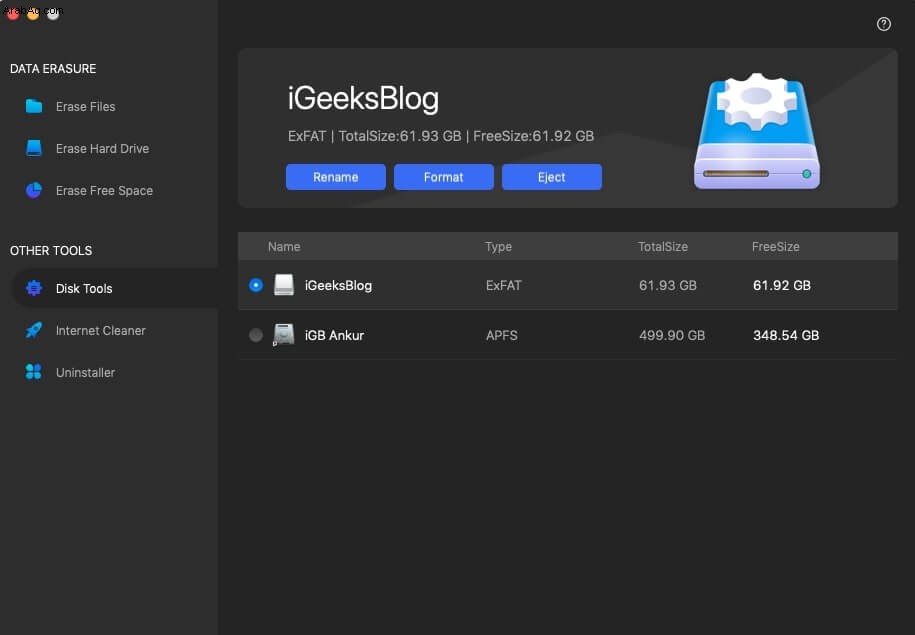Click iGeeksBlog name in drive list
Screen dimensions: 915x635
338,285
